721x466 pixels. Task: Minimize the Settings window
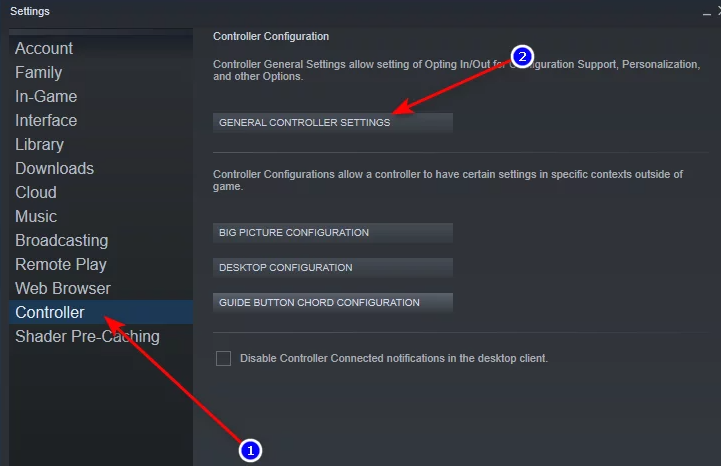tap(706, 13)
